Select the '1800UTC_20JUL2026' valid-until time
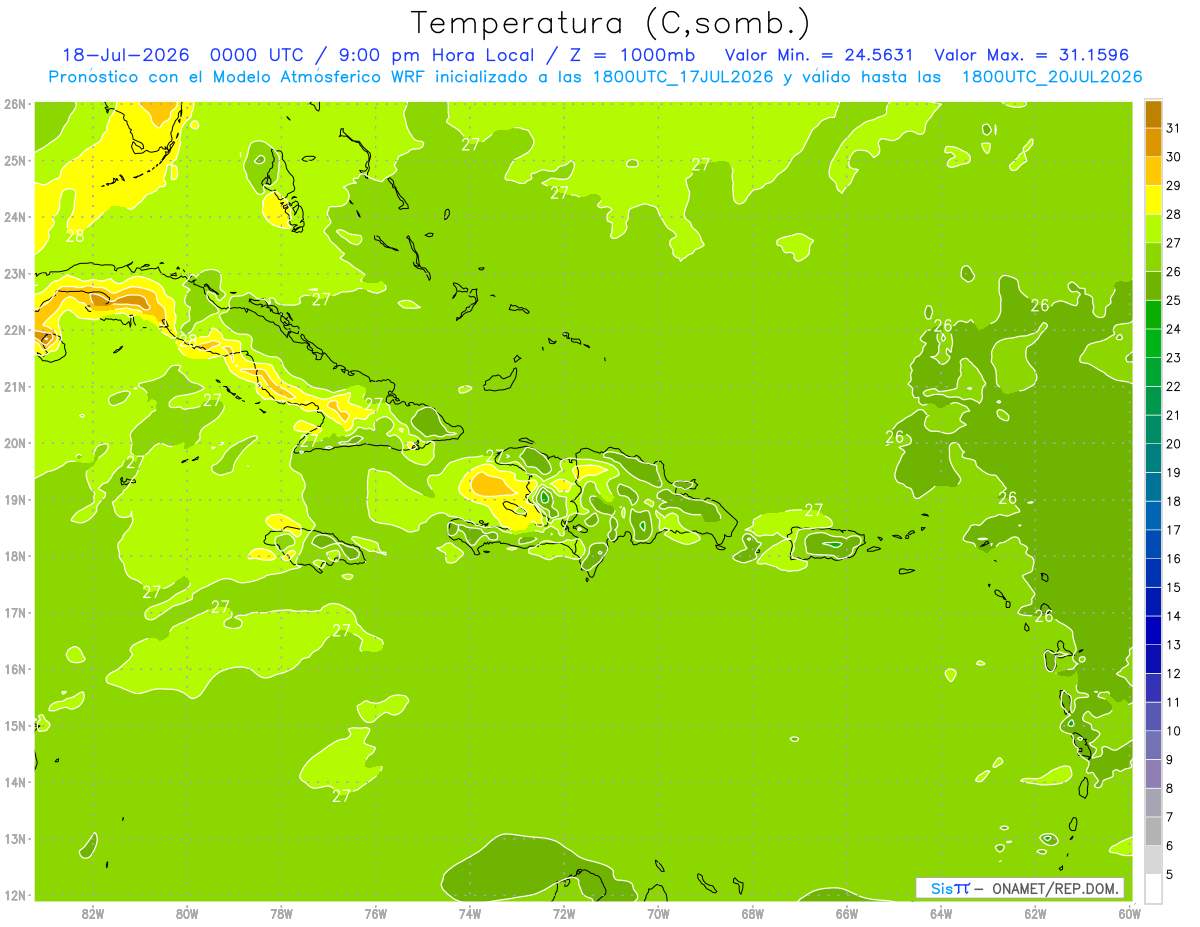Viewport: 1200px width, 927px height. (1051, 77)
